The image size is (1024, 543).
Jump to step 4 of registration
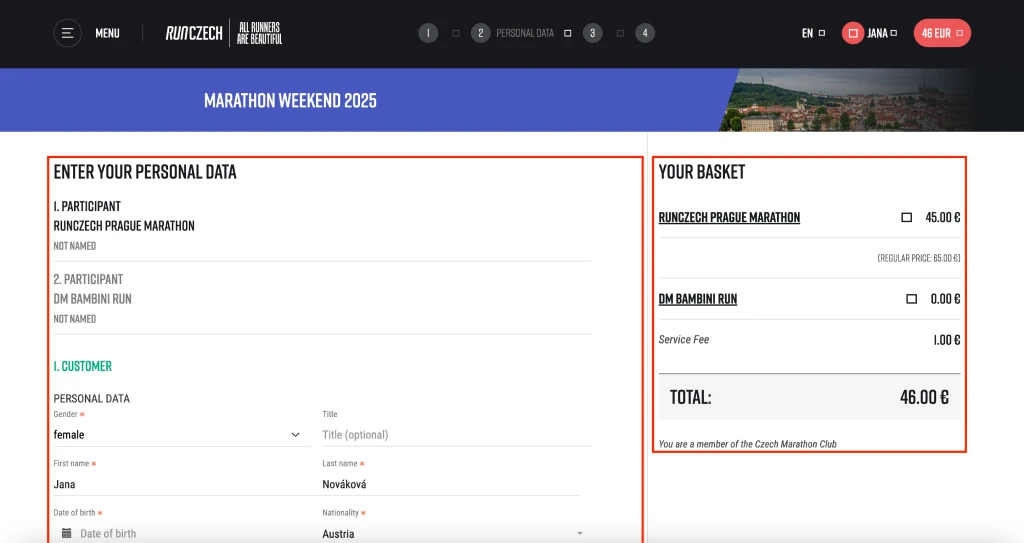pyautogui.click(x=645, y=33)
